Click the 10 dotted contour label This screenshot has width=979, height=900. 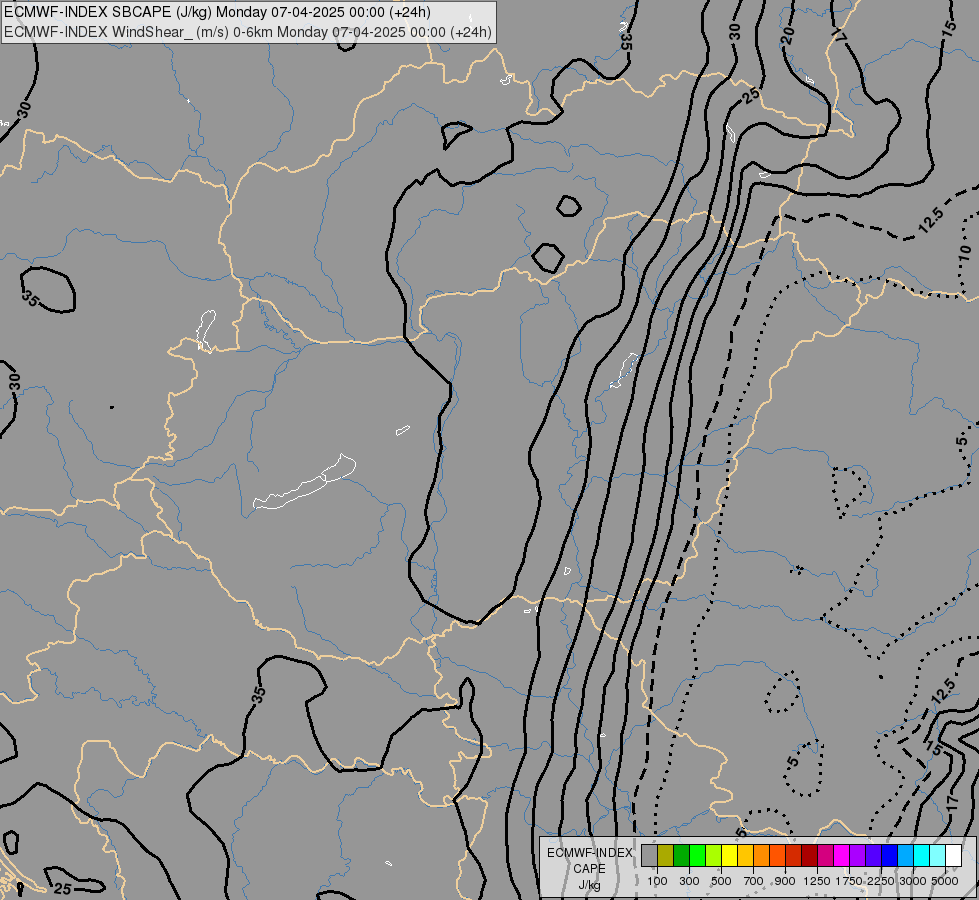pos(965,253)
